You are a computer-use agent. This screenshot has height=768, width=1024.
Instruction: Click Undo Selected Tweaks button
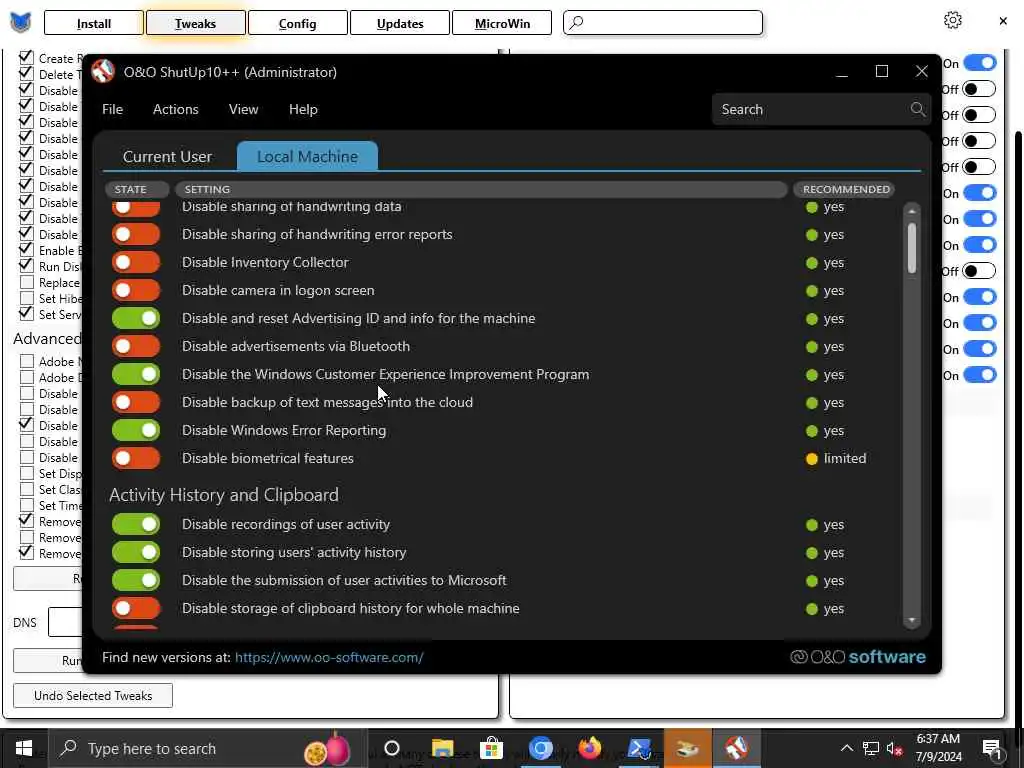[93, 696]
